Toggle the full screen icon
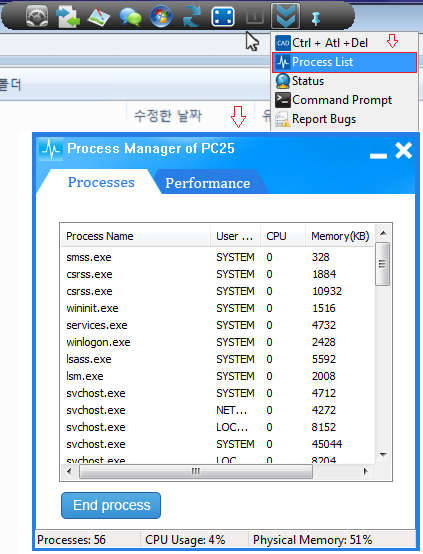Image resolution: width=423 pixels, height=554 pixels. coord(223,17)
